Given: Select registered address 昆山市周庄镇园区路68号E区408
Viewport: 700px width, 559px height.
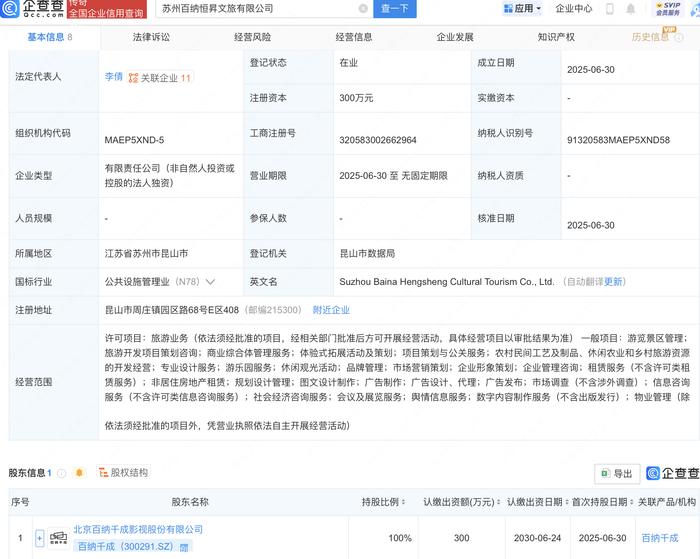Looking at the screenshot, I should pos(172,310).
